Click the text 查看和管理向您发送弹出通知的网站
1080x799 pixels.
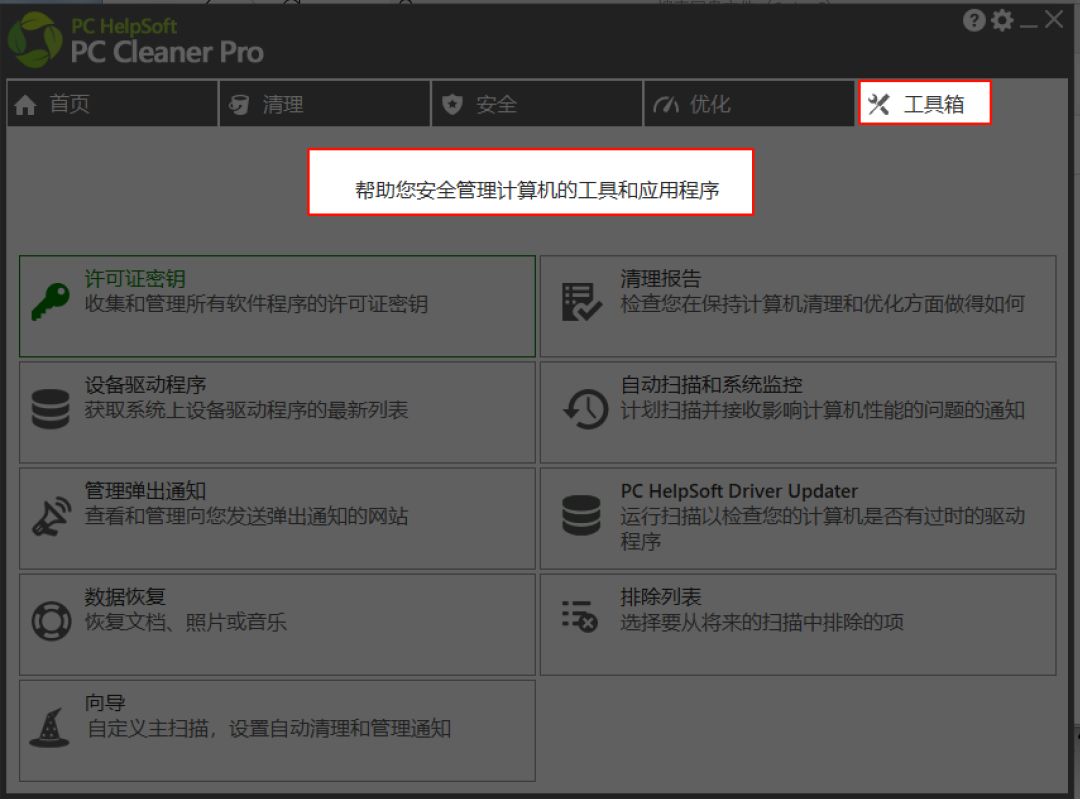(x=247, y=516)
